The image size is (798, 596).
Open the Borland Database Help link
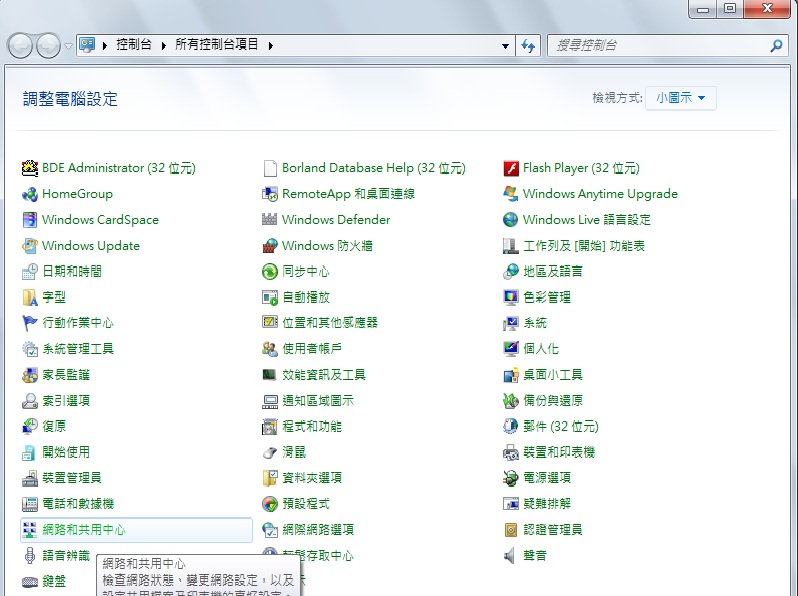click(374, 168)
